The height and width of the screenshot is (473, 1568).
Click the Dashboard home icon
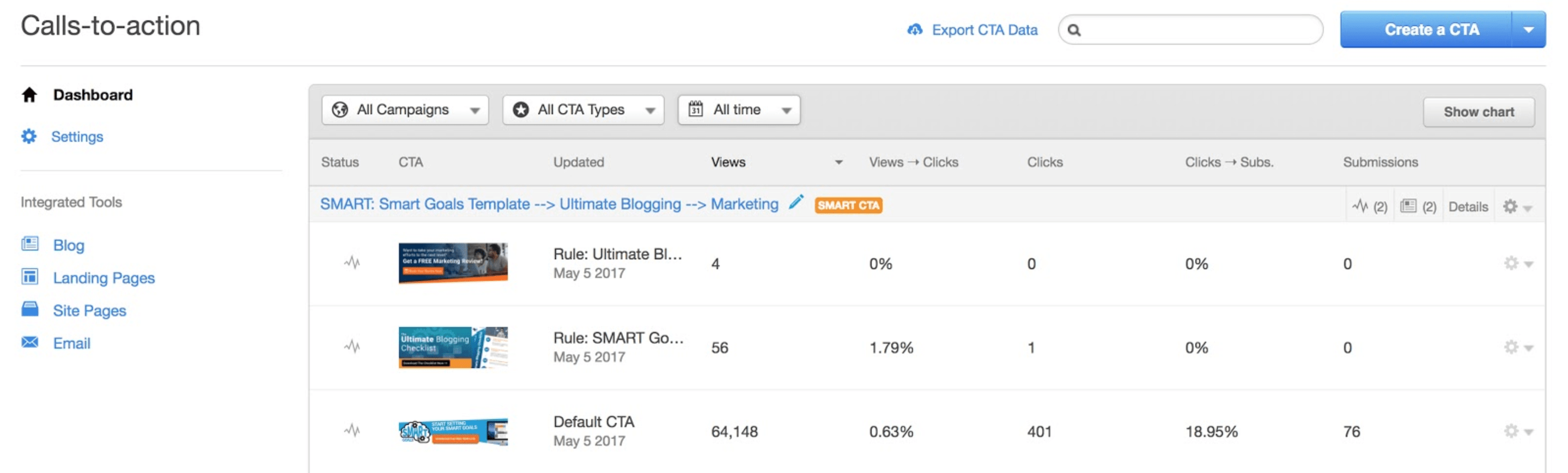coord(29,95)
